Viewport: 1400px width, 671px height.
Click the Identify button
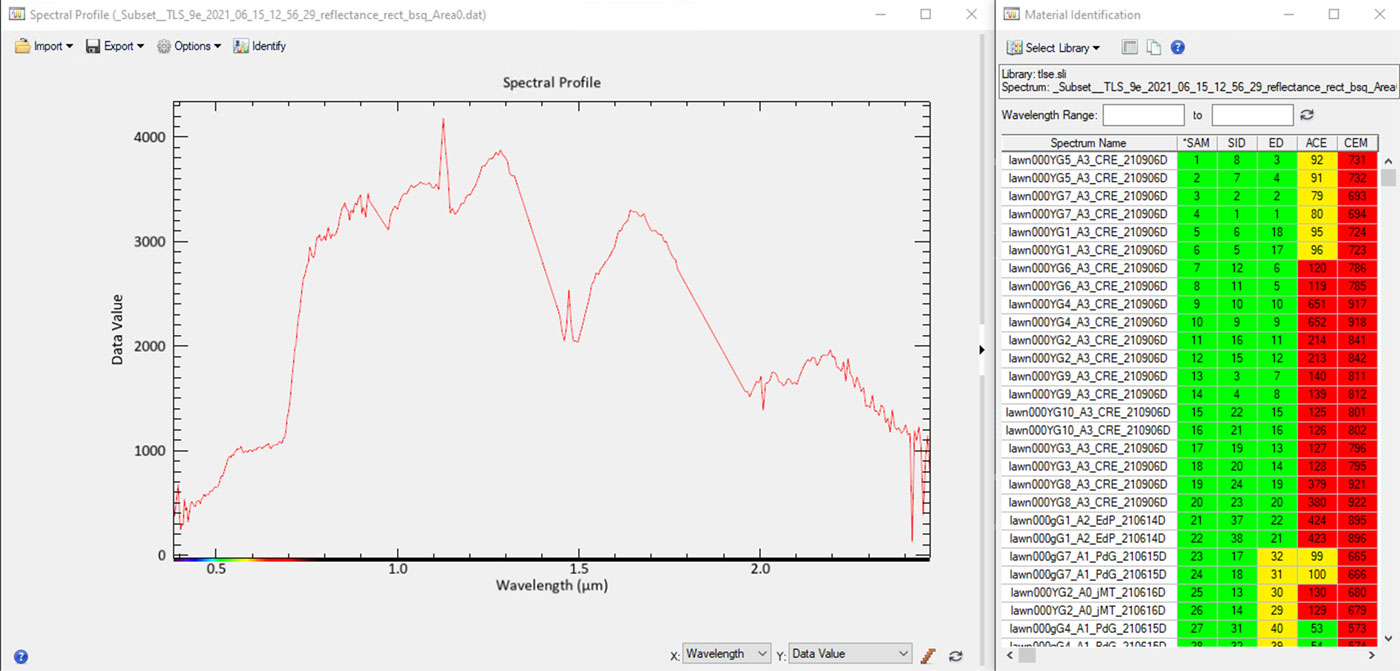[259, 46]
